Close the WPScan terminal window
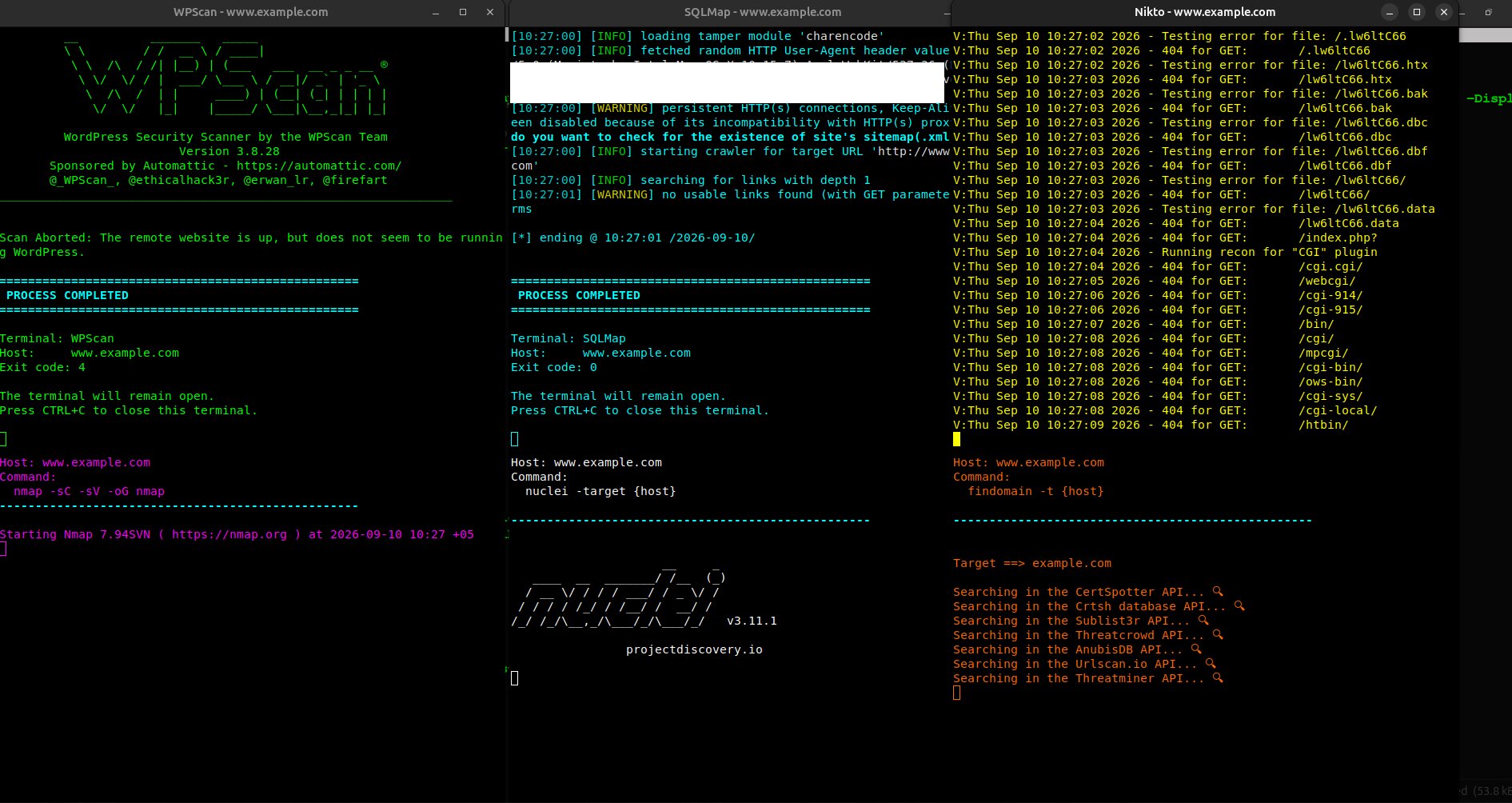This screenshot has width=1512, height=803. click(490, 13)
